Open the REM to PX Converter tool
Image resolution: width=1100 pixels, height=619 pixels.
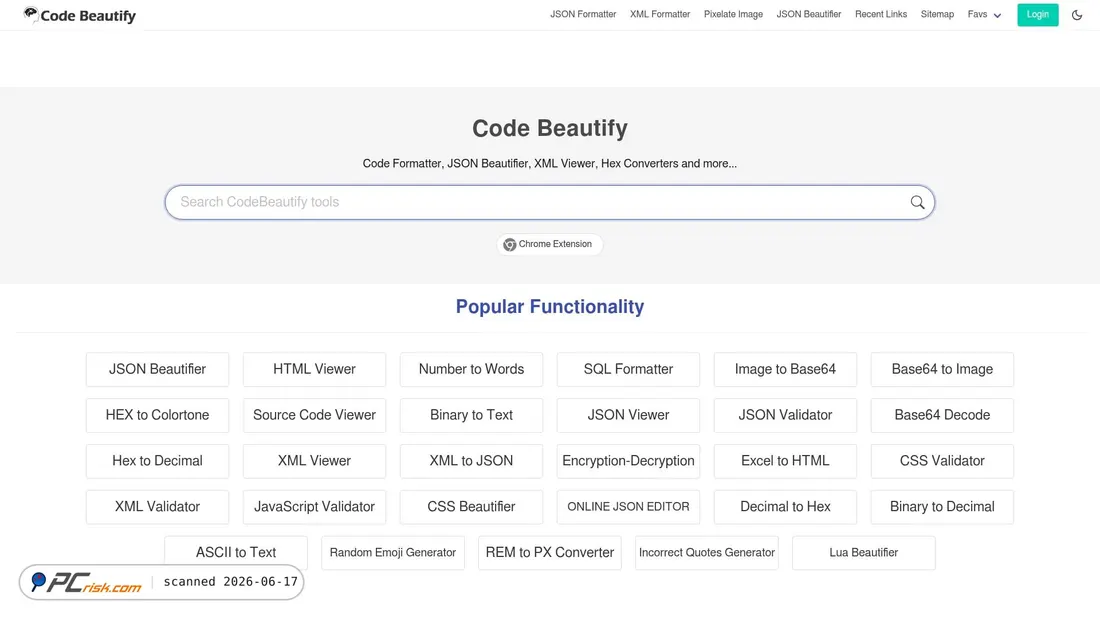(x=550, y=552)
